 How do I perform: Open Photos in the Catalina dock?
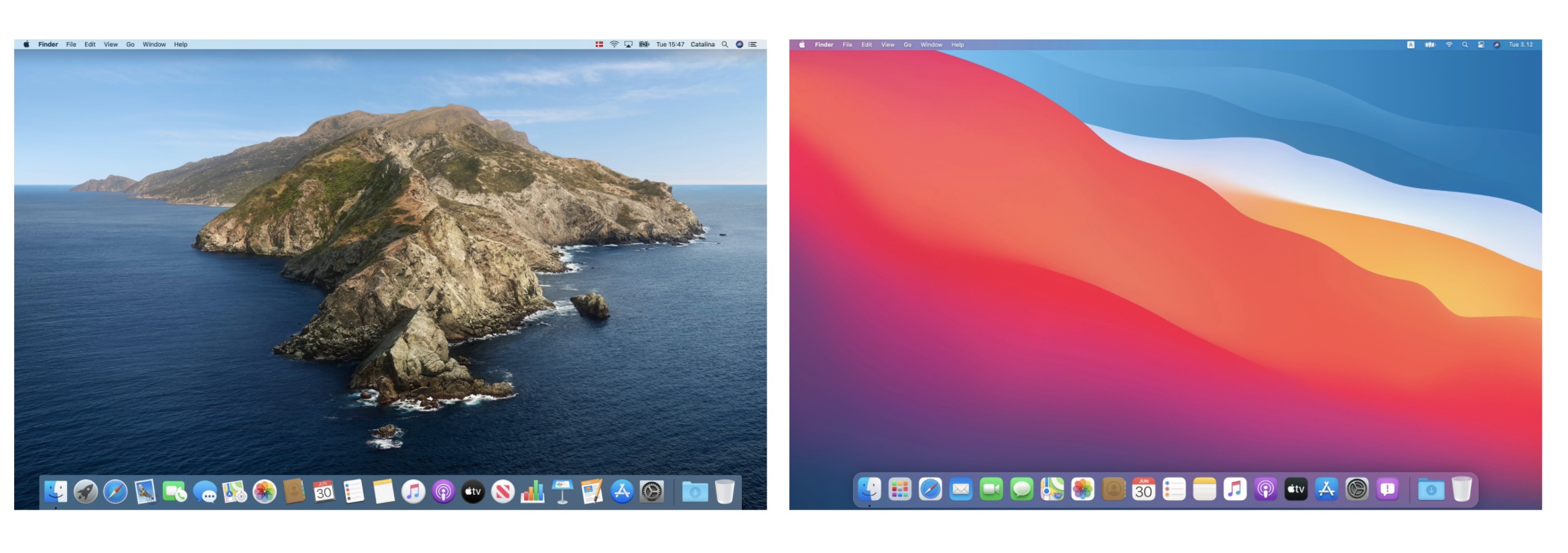264,492
